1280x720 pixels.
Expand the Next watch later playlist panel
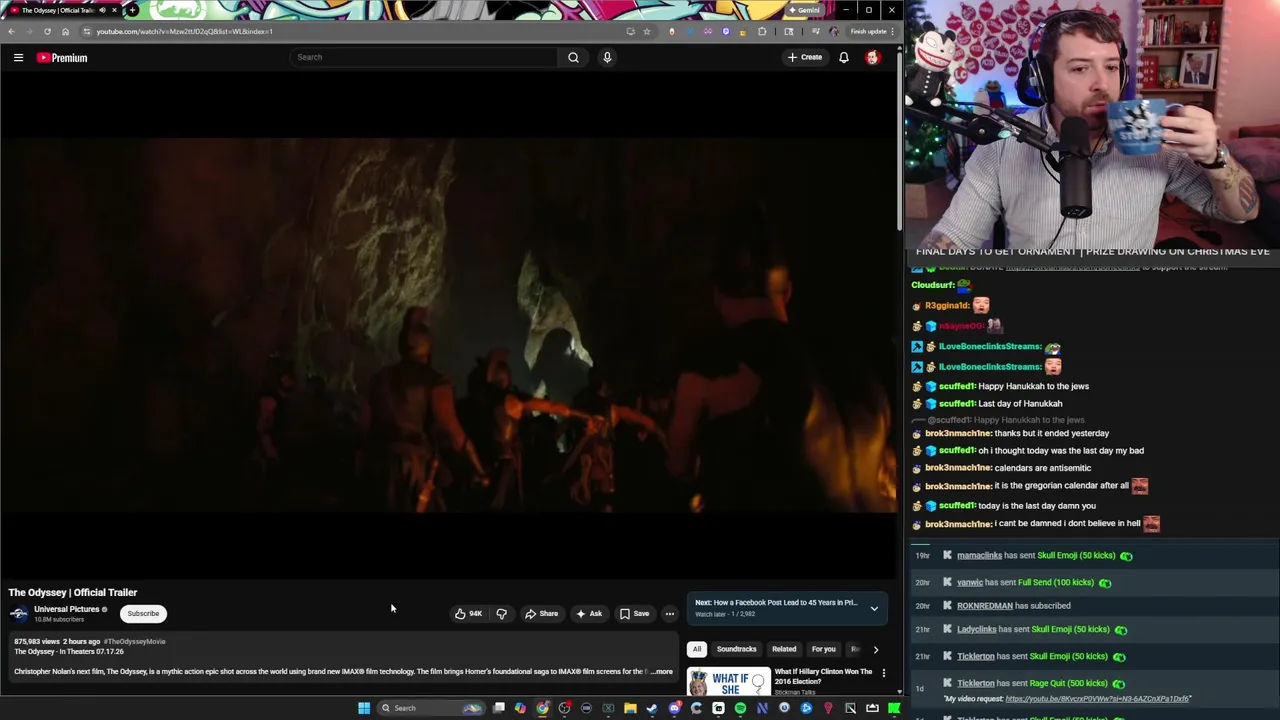[874, 608]
